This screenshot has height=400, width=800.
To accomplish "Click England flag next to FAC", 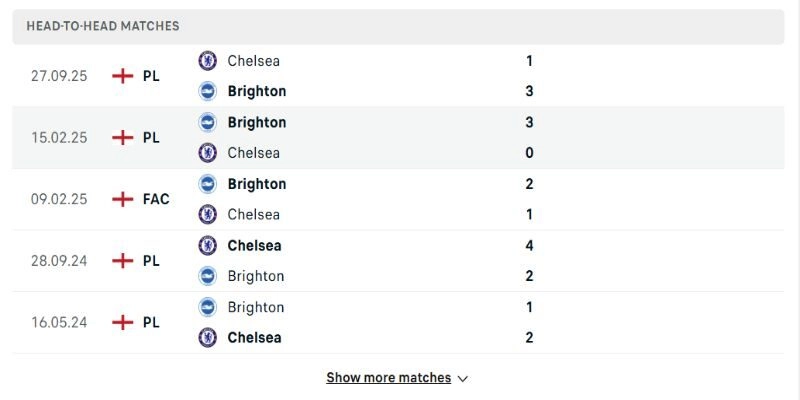I will click(x=123, y=199).
